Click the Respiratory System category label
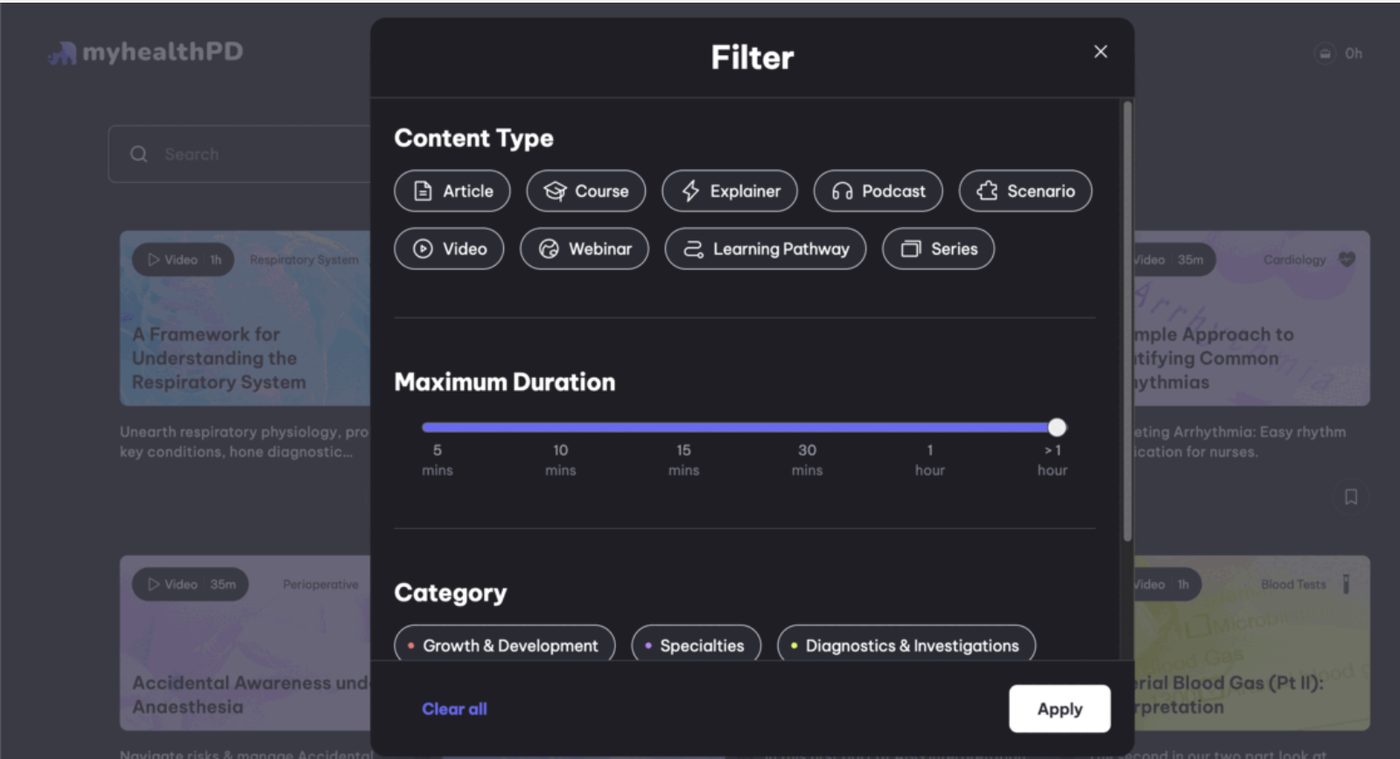The image size is (1400, 759). (x=304, y=260)
